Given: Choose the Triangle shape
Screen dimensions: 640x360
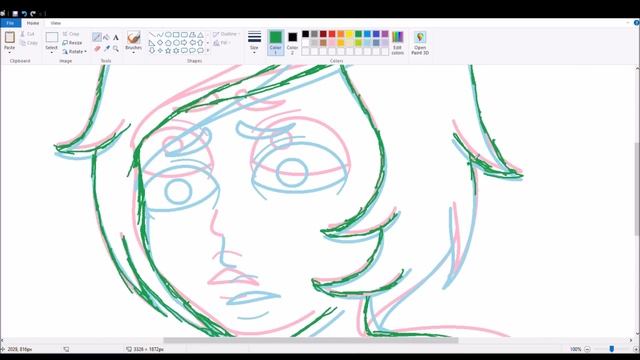Looking at the screenshot, I should [200, 35].
